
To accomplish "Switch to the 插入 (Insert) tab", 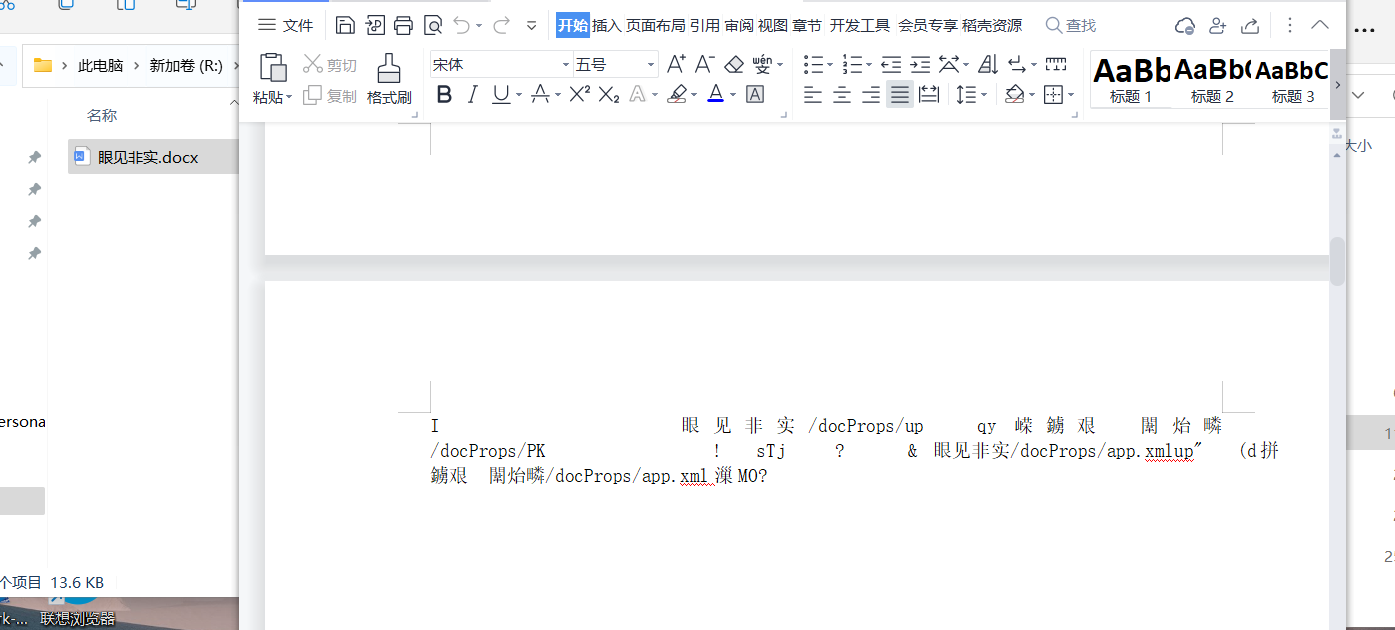I will (x=606, y=25).
